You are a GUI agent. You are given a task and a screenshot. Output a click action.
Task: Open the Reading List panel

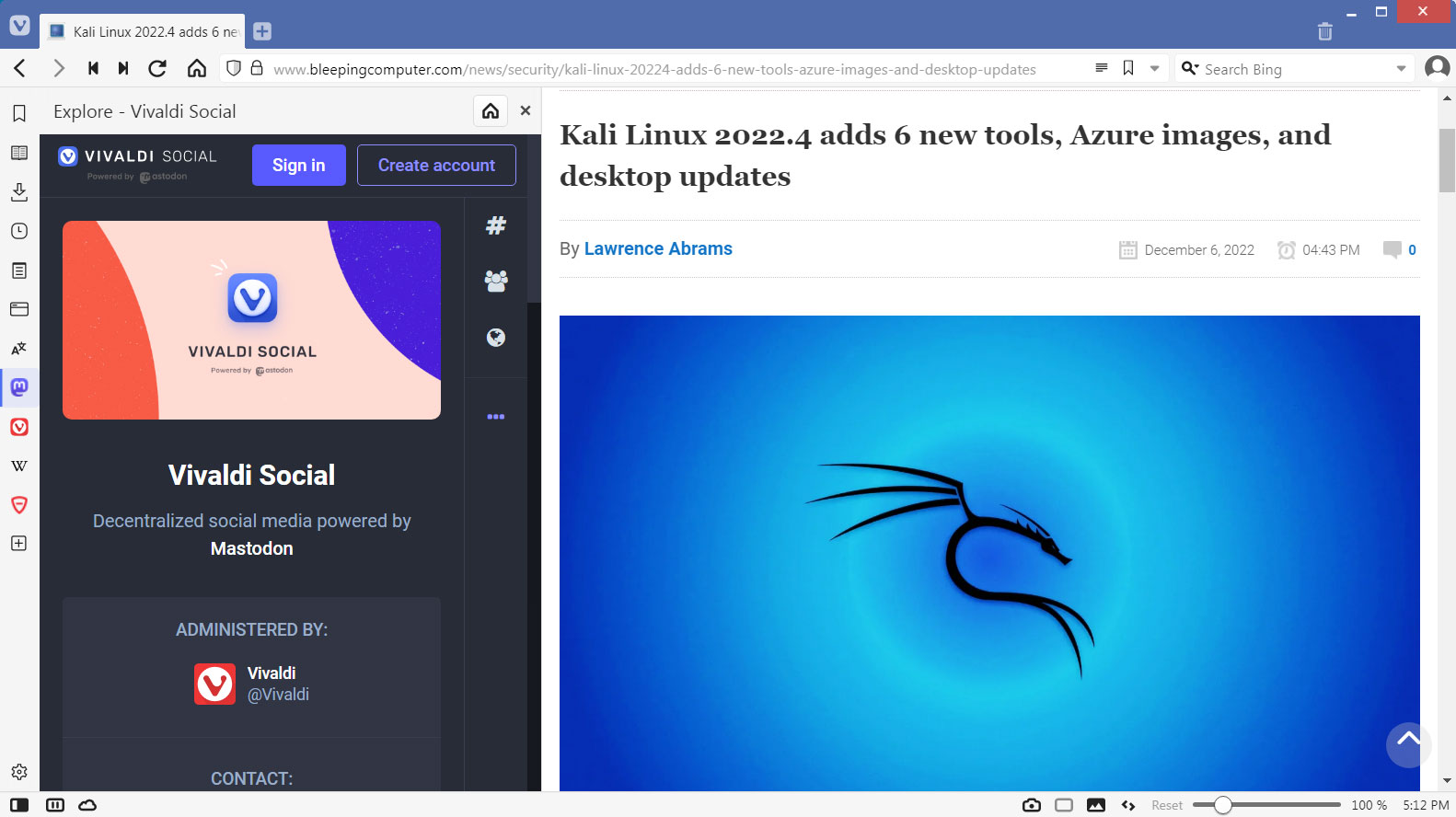(19, 153)
